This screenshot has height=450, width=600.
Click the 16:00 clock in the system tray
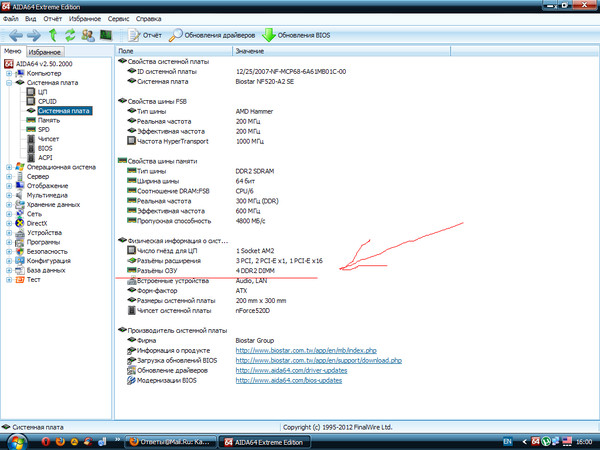584,442
